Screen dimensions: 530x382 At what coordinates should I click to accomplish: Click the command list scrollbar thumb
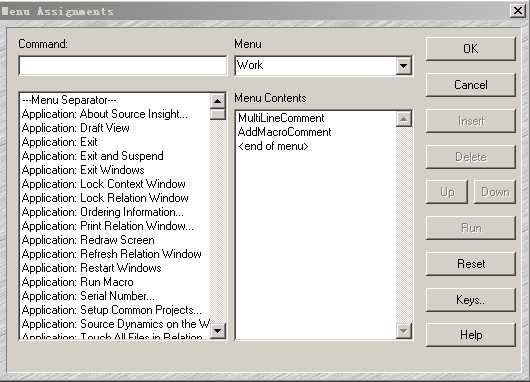click(217, 114)
